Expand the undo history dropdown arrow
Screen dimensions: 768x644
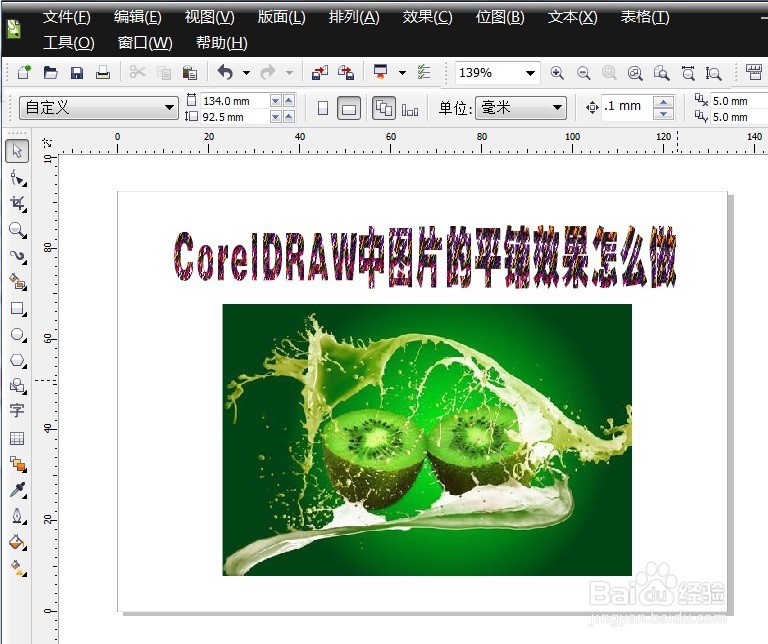246,73
